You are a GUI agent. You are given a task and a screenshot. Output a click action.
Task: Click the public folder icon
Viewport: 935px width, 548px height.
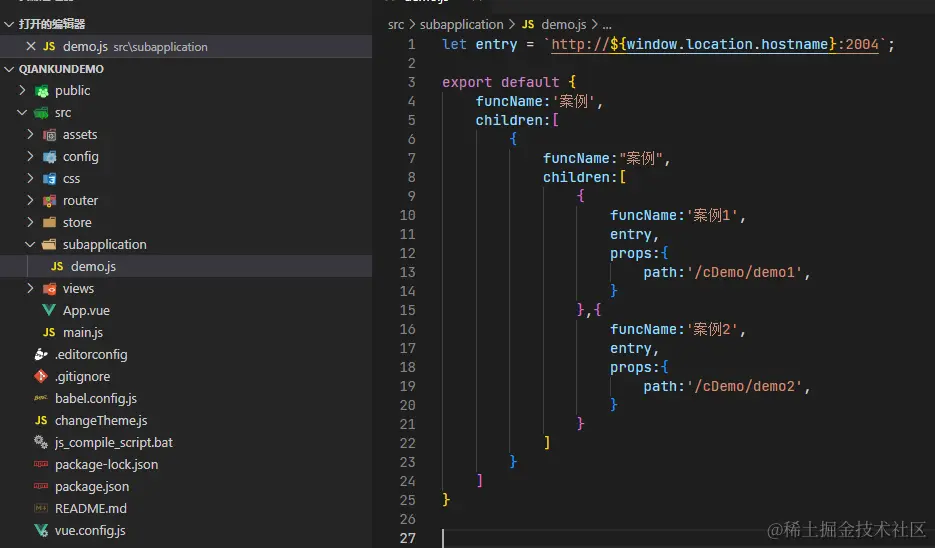pos(42,91)
